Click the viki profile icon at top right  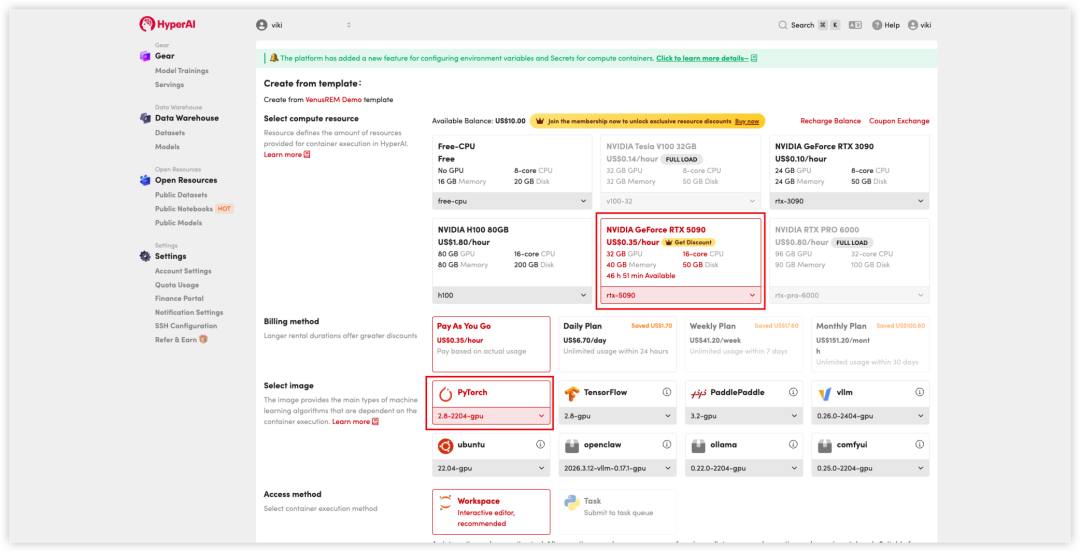pyautogui.click(x=913, y=25)
